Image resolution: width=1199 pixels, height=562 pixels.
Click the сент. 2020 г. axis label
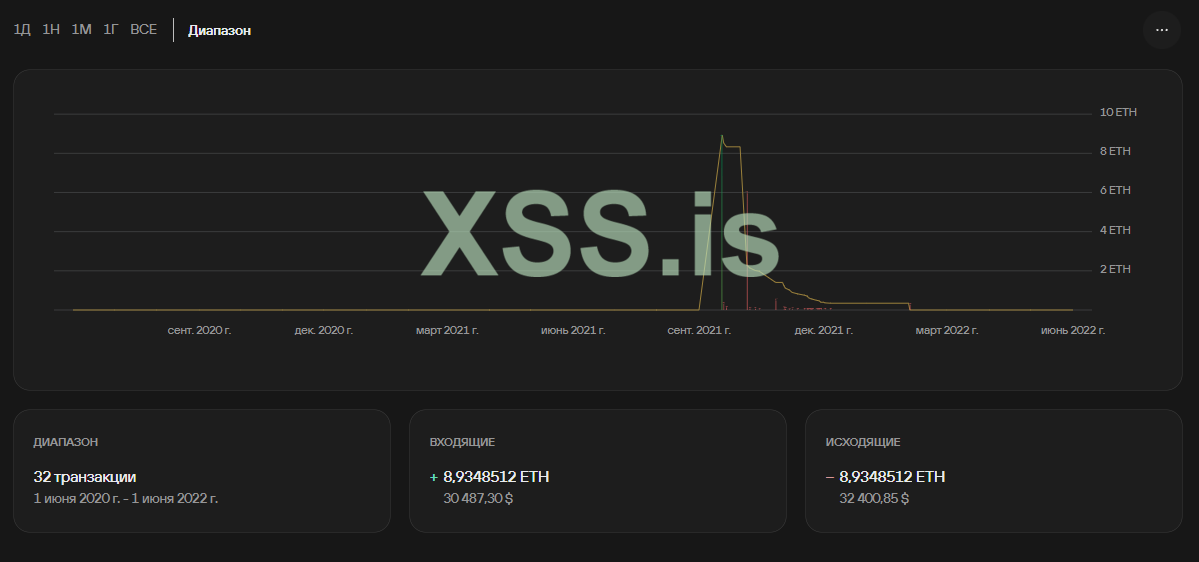[x=200, y=330]
